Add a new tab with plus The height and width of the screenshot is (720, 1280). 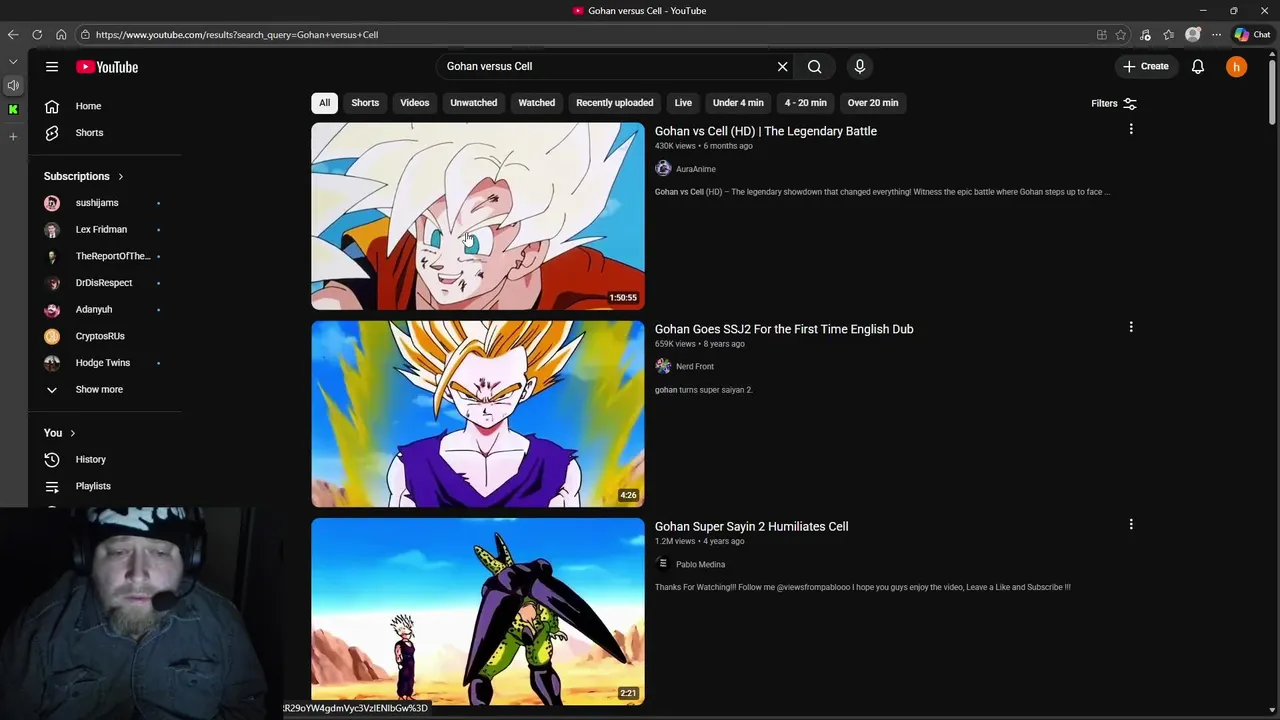(x=13, y=137)
